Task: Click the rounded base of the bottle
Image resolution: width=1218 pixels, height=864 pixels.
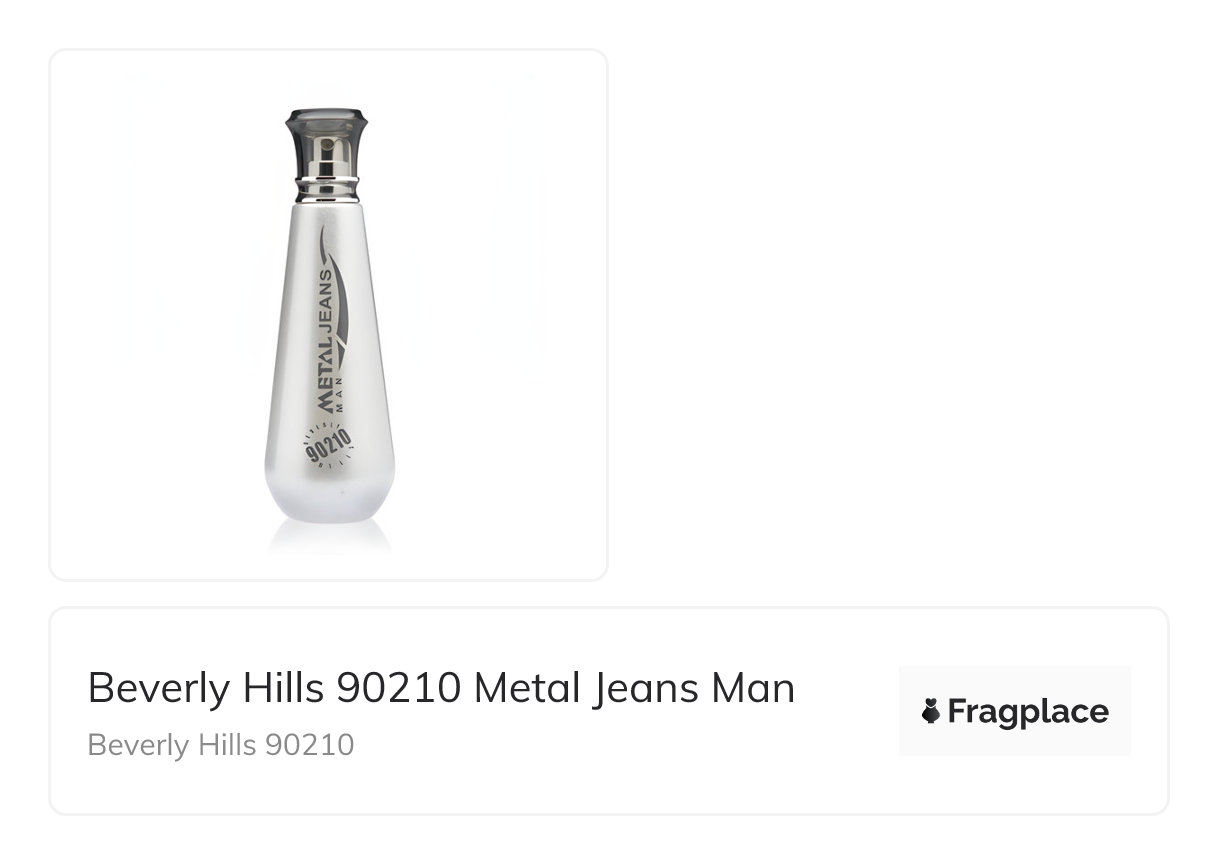Action: [x=329, y=500]
